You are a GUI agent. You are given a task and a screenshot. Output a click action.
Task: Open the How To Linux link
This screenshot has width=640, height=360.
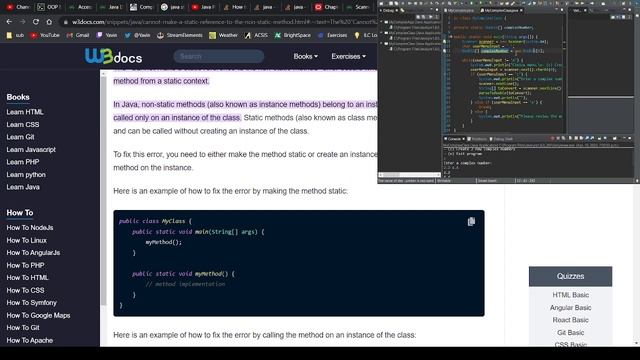[27, 240]
